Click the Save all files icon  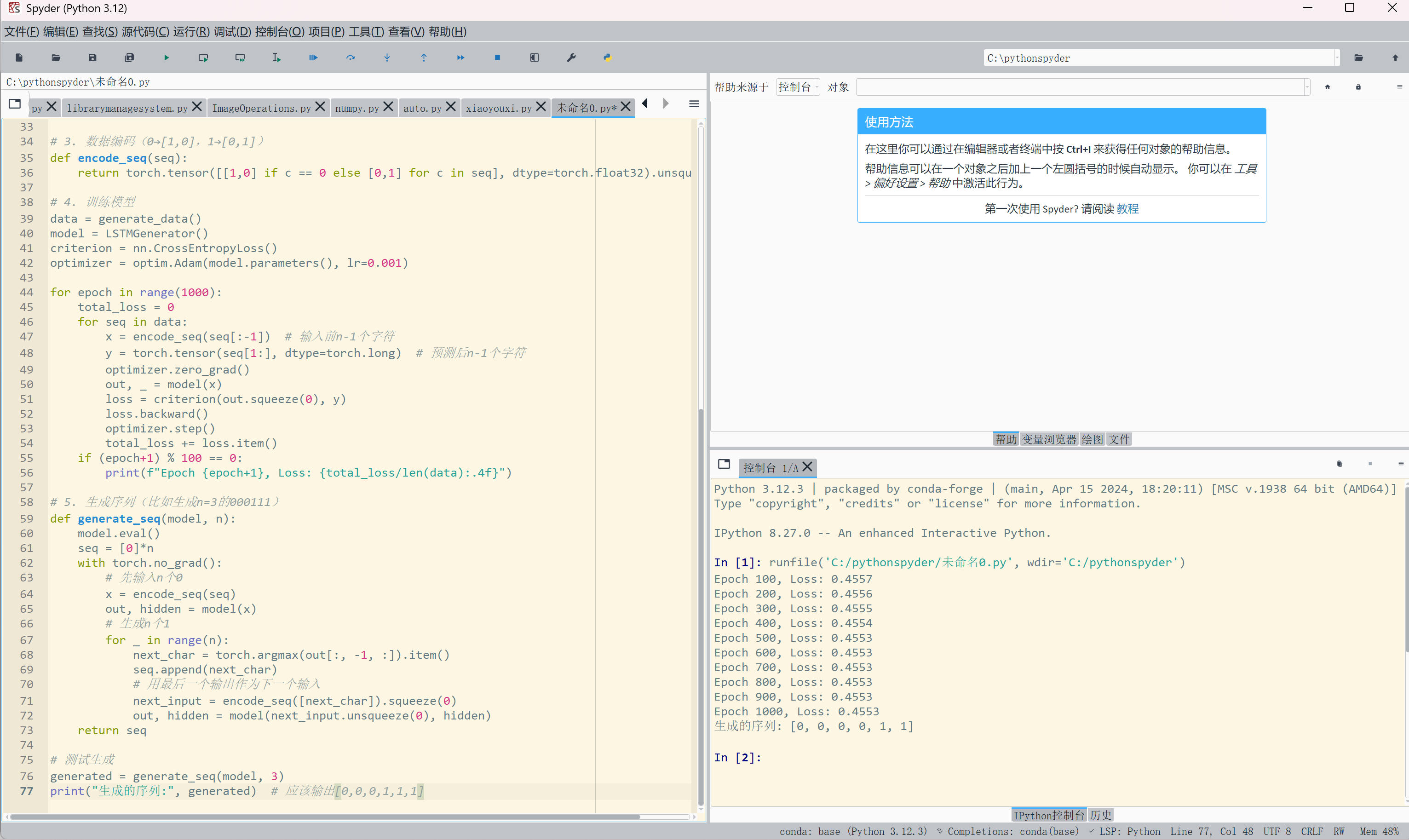coord(130,58)
